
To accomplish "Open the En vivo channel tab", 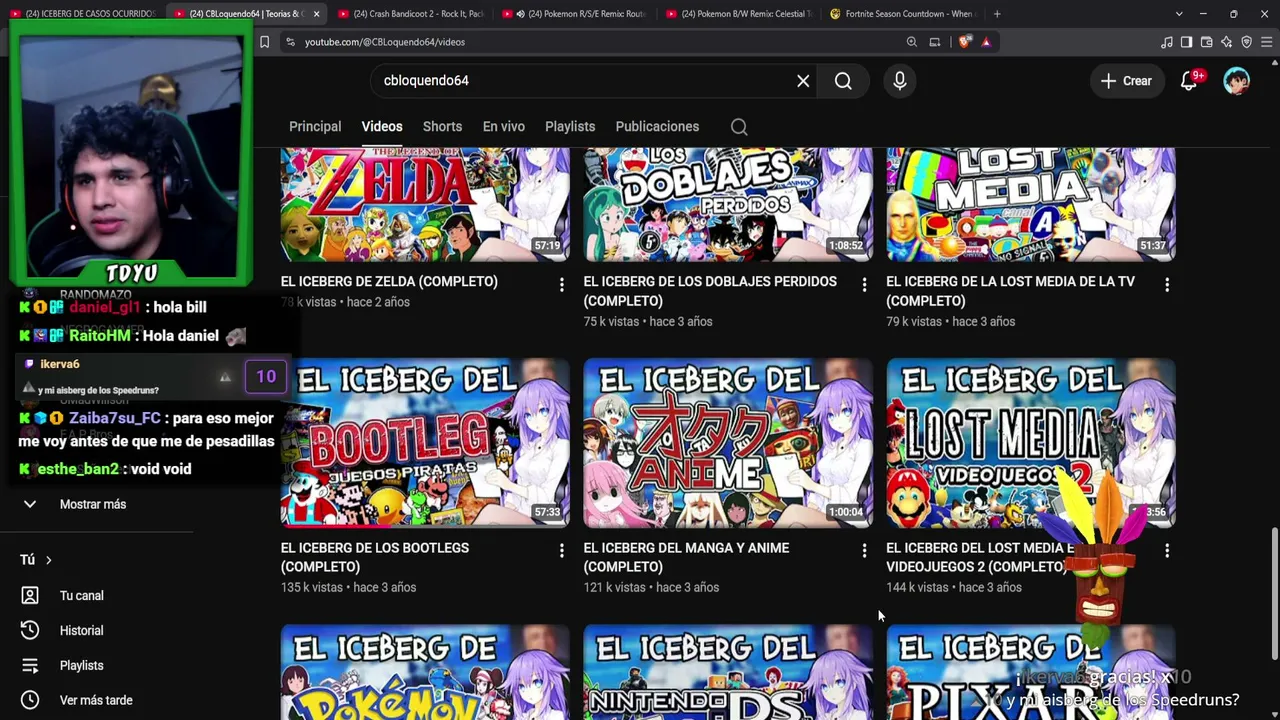I will click(503, 127).
